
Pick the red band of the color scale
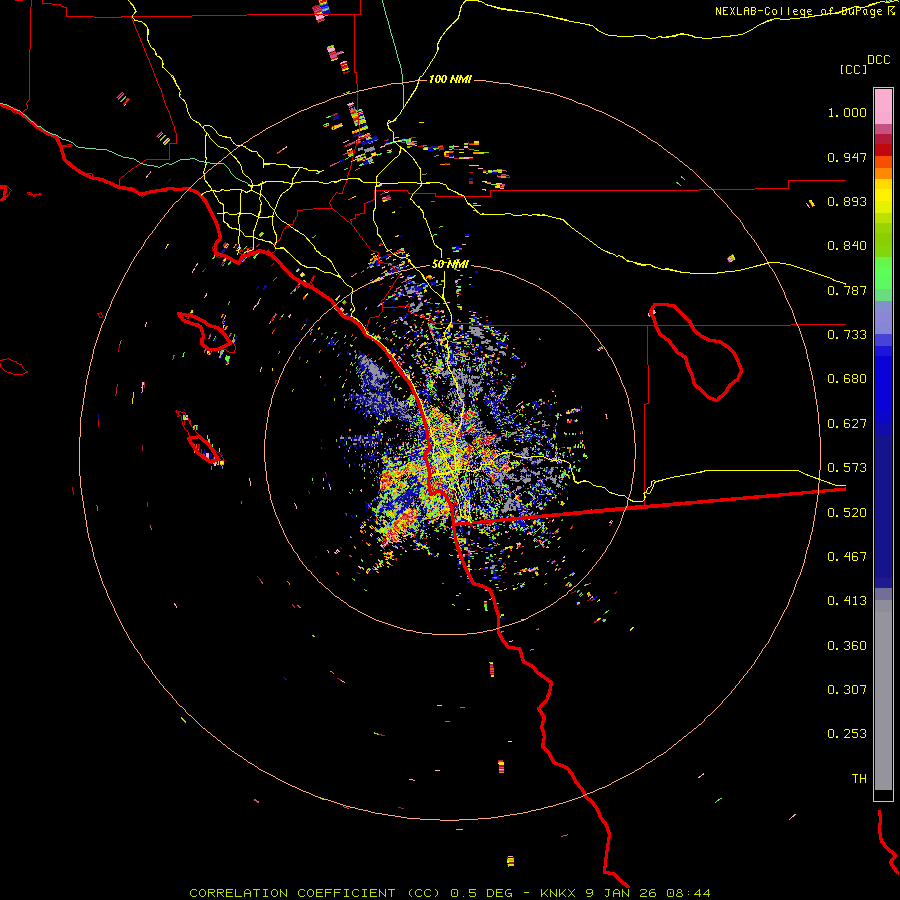883,149
